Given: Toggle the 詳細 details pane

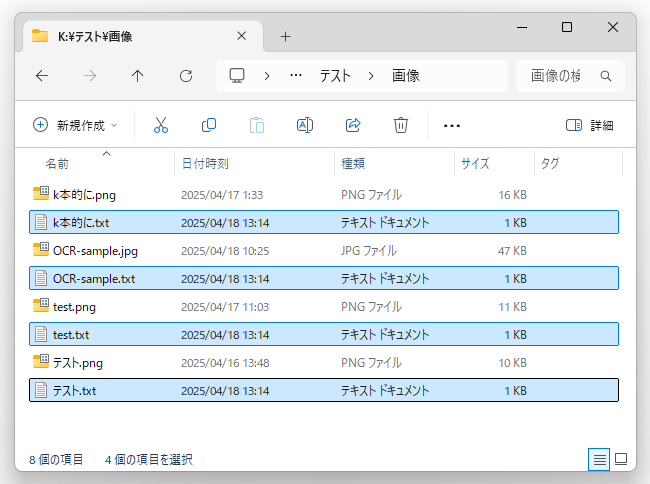Looking at the screenshot, I should point(589,125).
